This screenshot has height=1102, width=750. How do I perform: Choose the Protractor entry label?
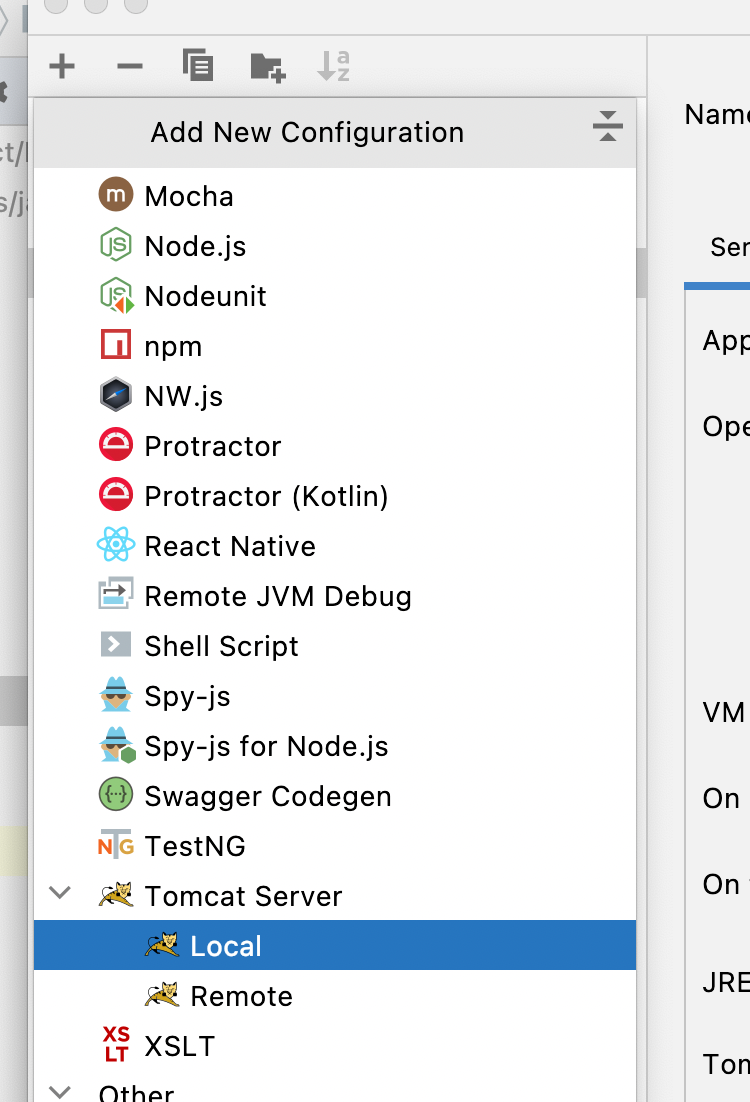click(x=212, y=446)
